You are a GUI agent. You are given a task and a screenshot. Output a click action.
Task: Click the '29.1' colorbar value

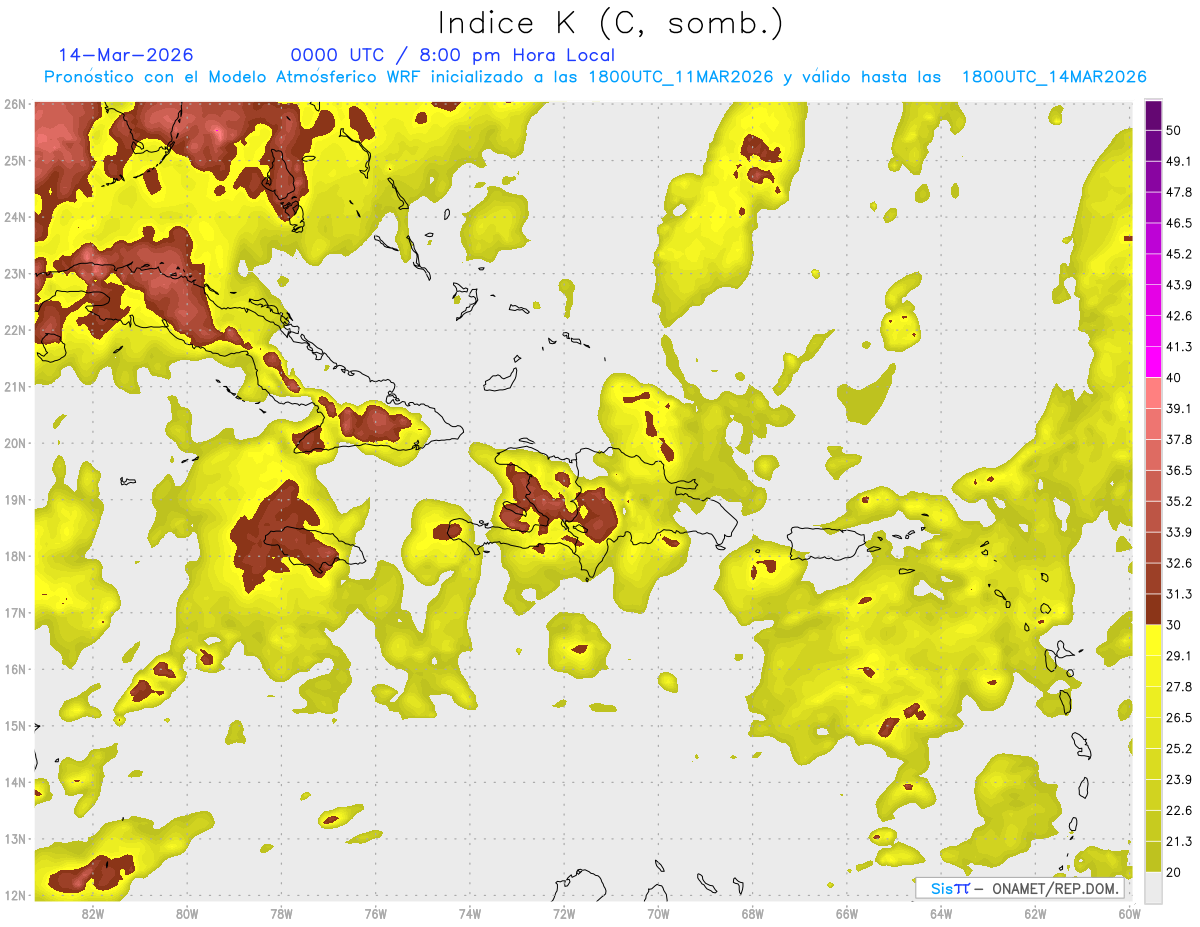(1179, 655)
